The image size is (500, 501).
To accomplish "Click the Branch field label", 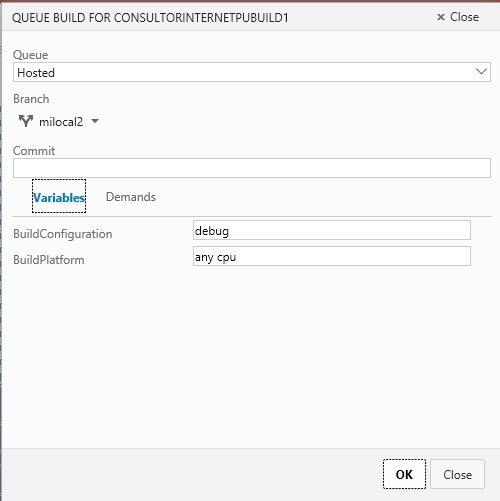I will coord(31,99).
